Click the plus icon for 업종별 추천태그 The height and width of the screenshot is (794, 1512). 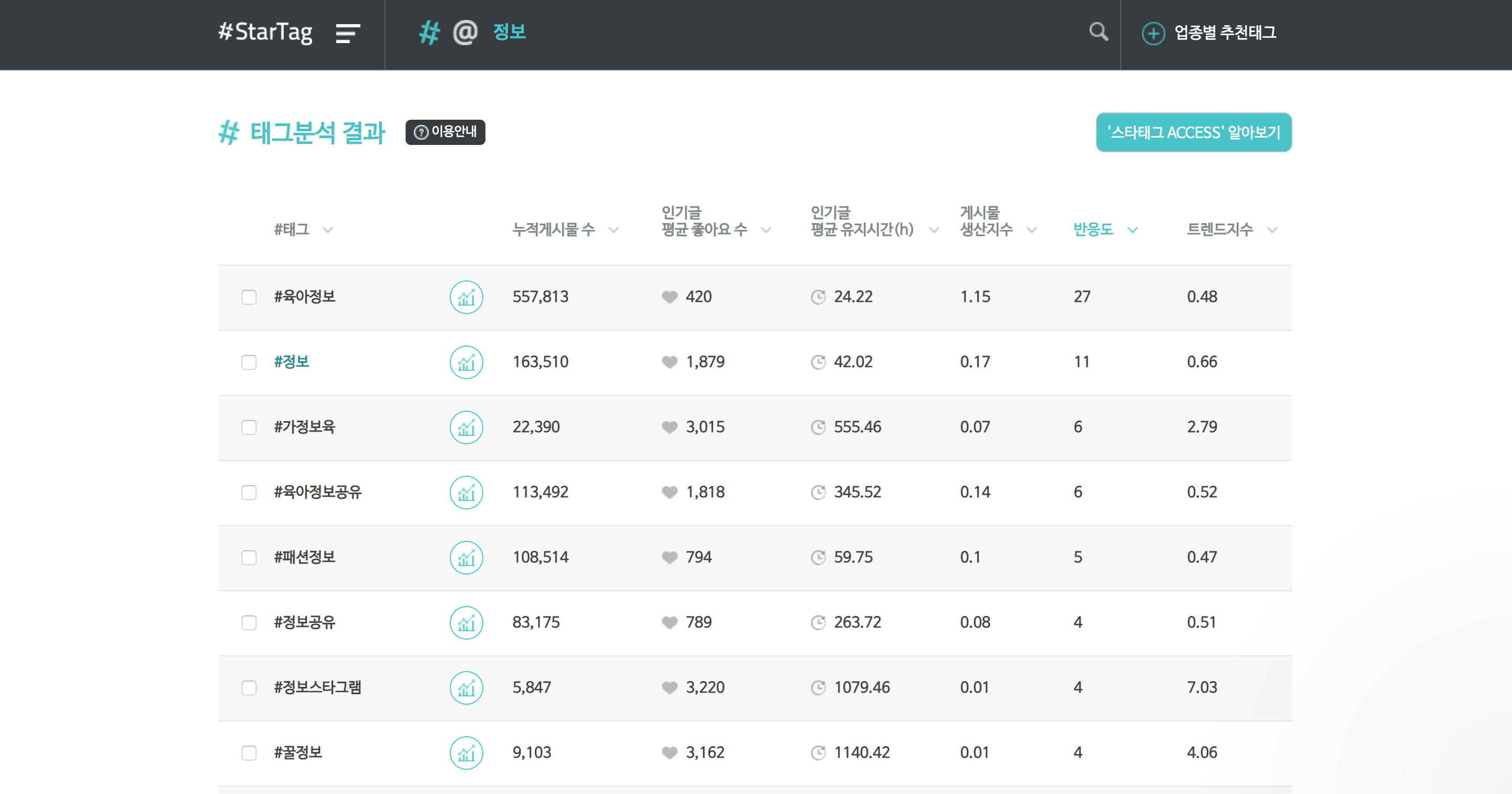coord(1153,34)
